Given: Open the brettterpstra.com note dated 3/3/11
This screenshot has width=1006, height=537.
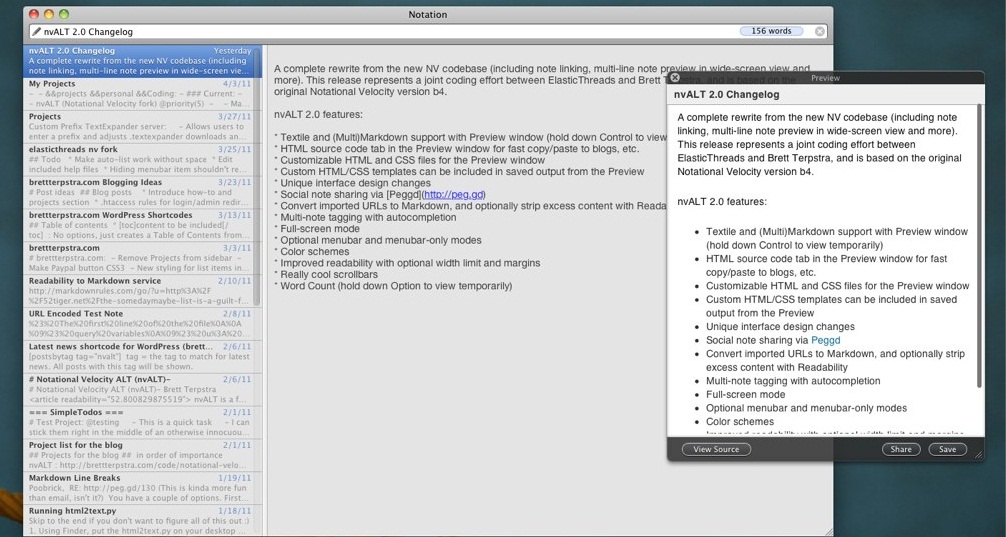Looking at the screenshot, I should [141, 258].
